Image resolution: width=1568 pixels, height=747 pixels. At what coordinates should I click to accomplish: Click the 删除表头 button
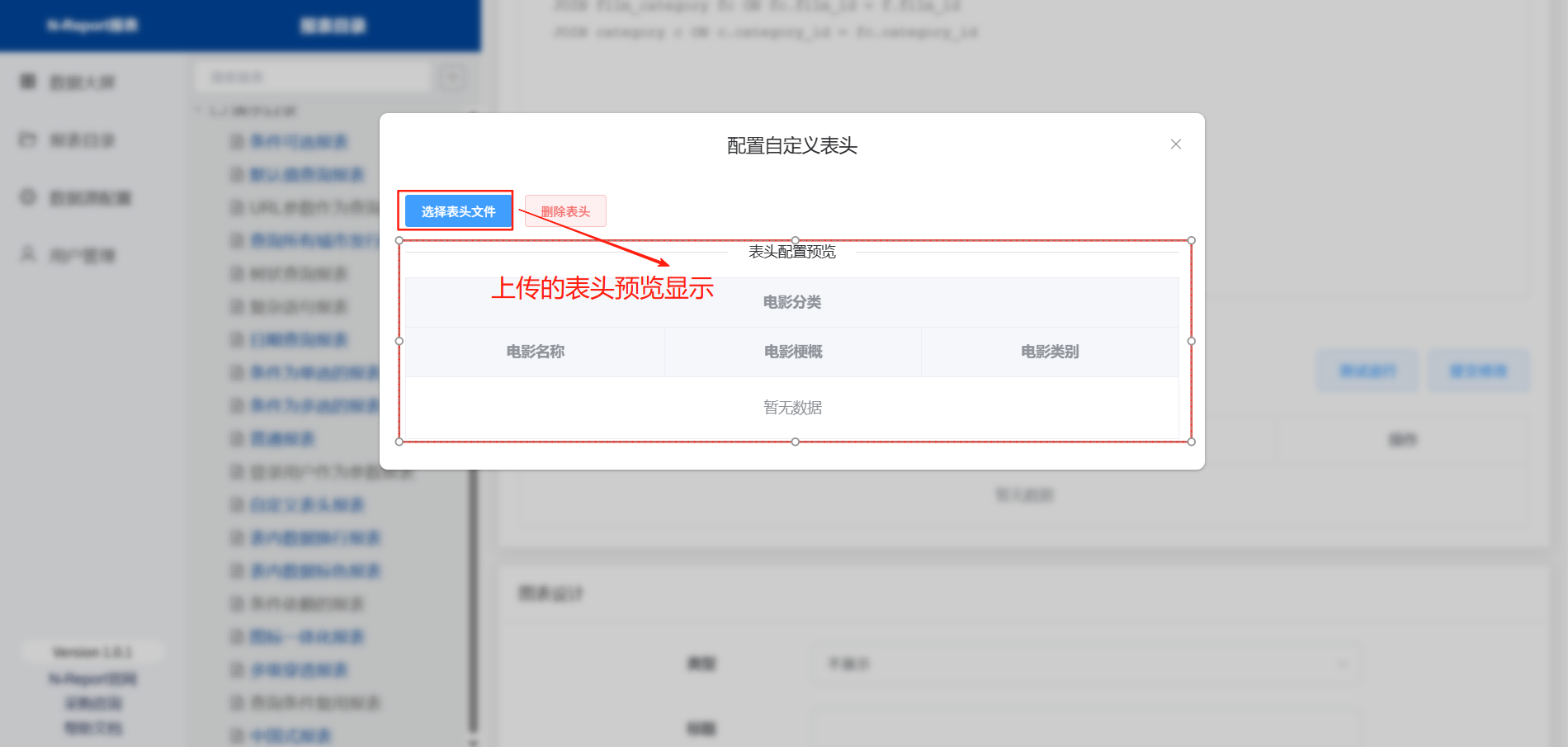point(565,211)
